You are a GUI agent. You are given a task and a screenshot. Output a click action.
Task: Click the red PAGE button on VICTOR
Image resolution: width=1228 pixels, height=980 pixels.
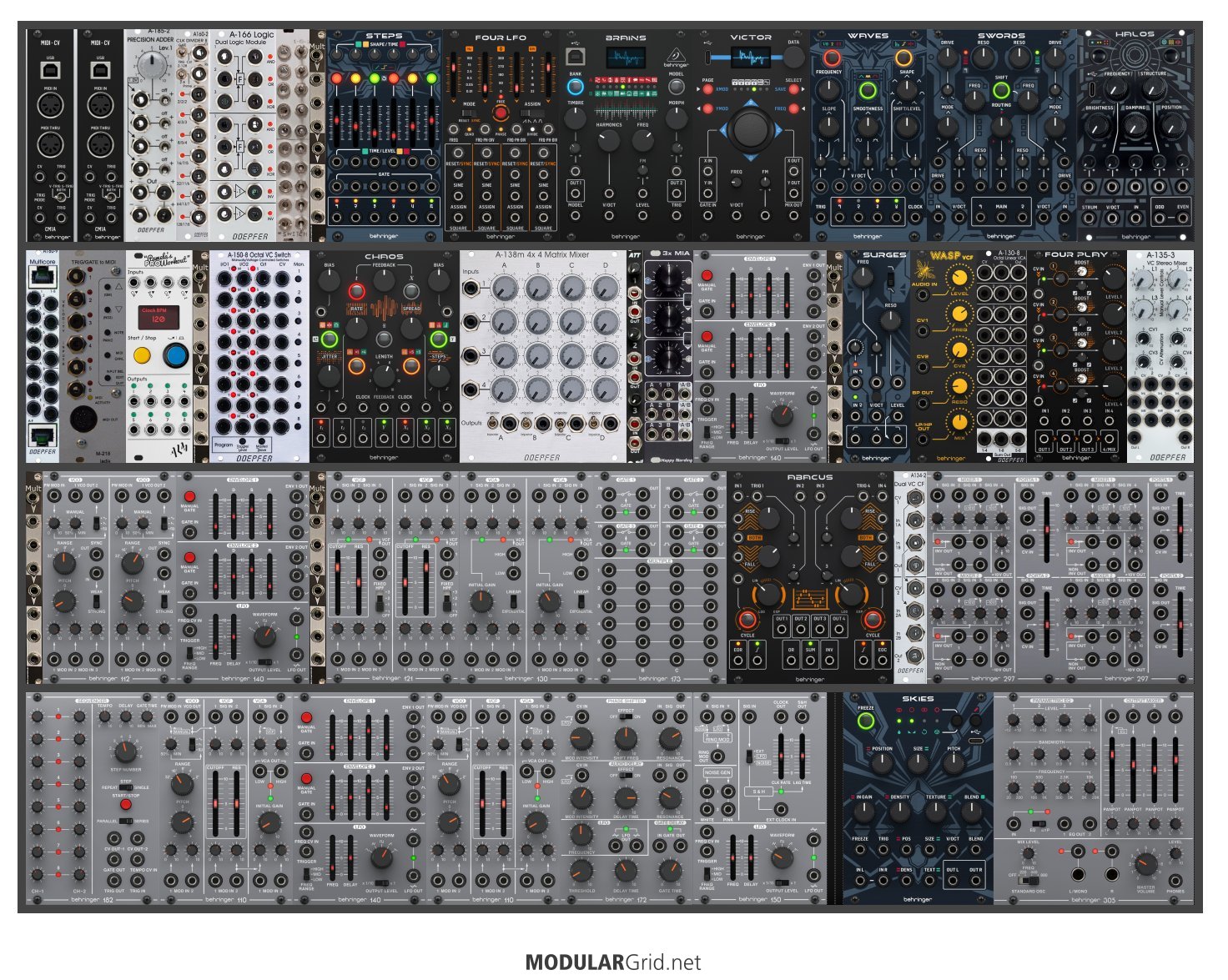(707, 88)
